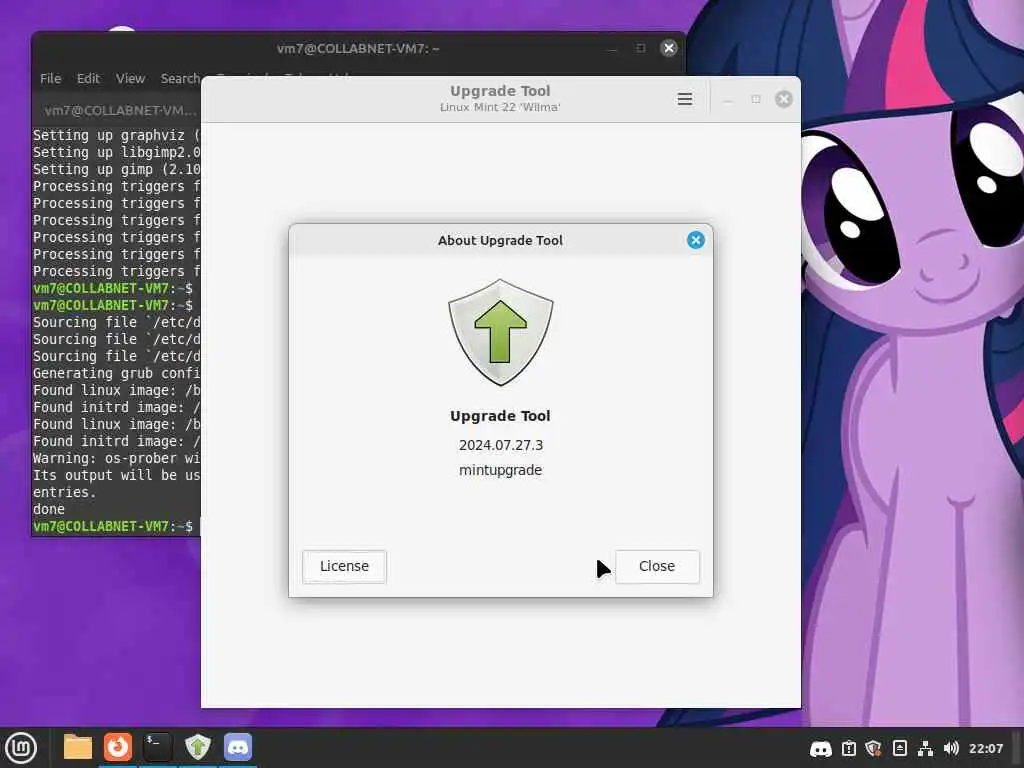1024x768 pixels.
Task: Click the bold 'Upgrade Tool' name below the shield
Action: tap(501, 416)
